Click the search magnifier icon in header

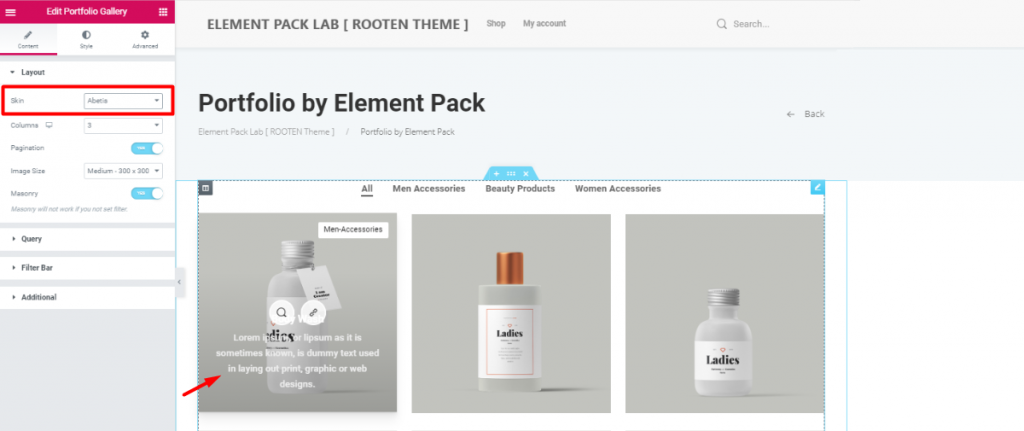click(x=722, y=24)
